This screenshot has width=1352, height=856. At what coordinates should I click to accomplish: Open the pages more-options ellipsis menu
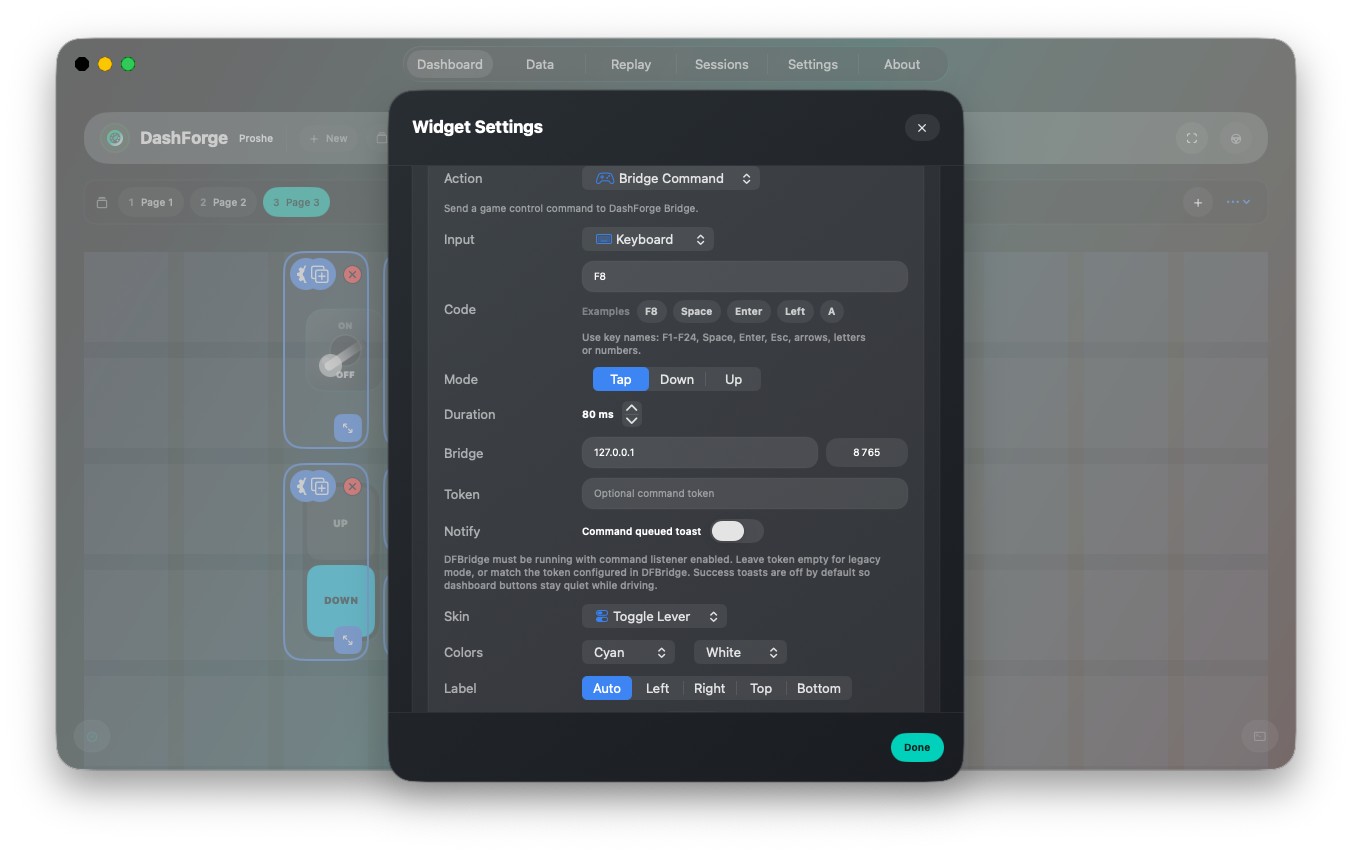tap(1238, 202)
